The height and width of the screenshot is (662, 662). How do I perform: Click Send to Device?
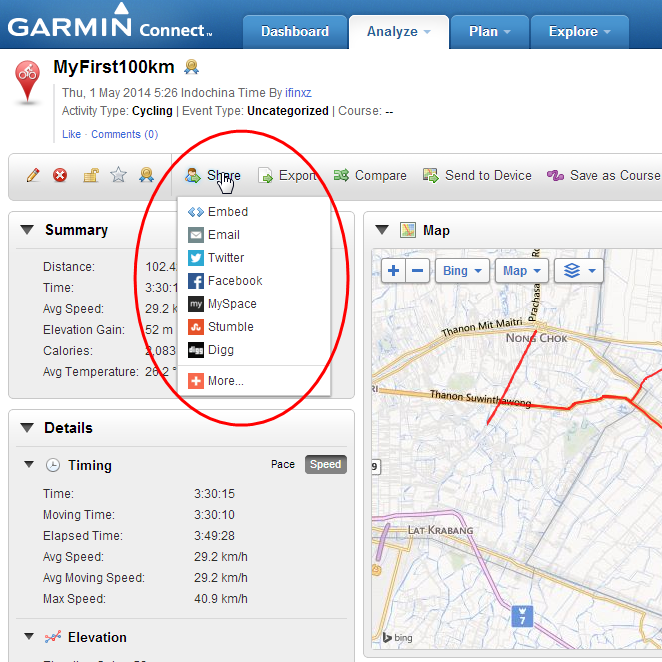pos(477,175)
